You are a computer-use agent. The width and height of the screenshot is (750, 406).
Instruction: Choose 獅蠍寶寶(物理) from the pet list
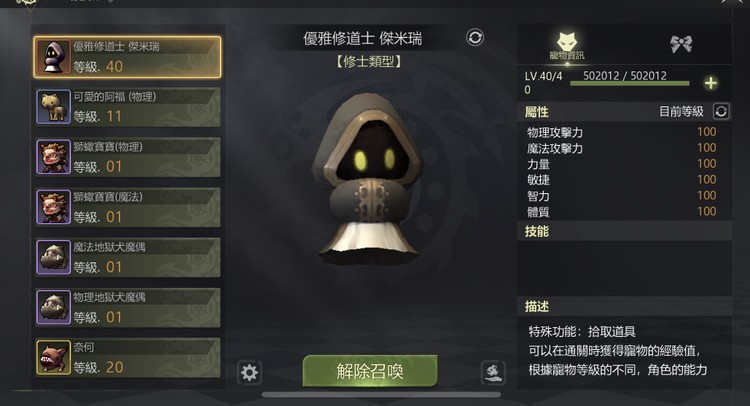pos(127,157)
